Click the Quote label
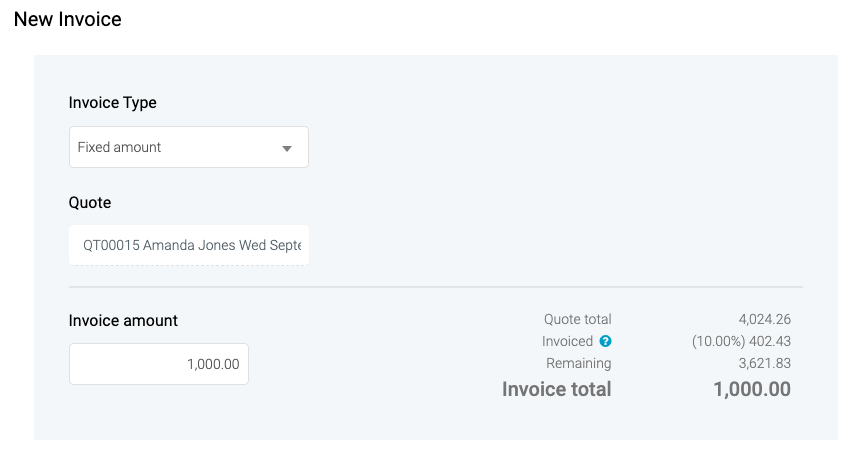This screenshot has height=450, width=856. pyautogui.click(x=90, y=202)
